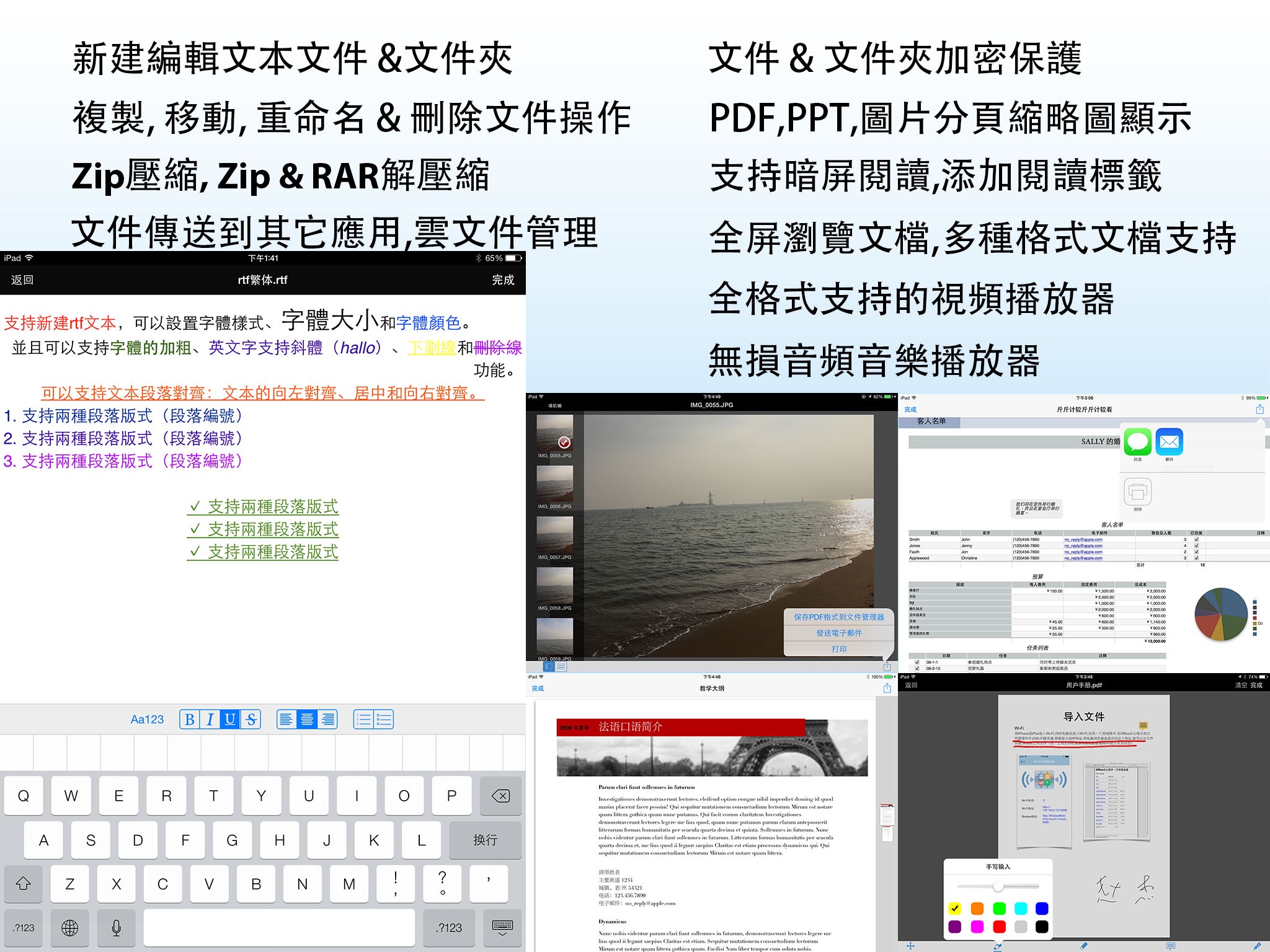
Task: Choose 發送電子郵件 from share popup
Action: click(839, 633)
